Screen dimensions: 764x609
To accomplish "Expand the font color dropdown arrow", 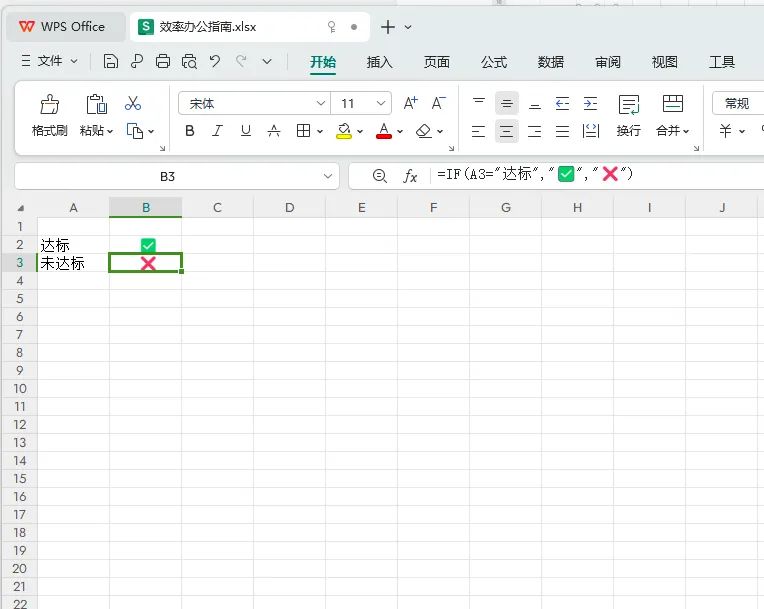I will [x=400, y=131].
